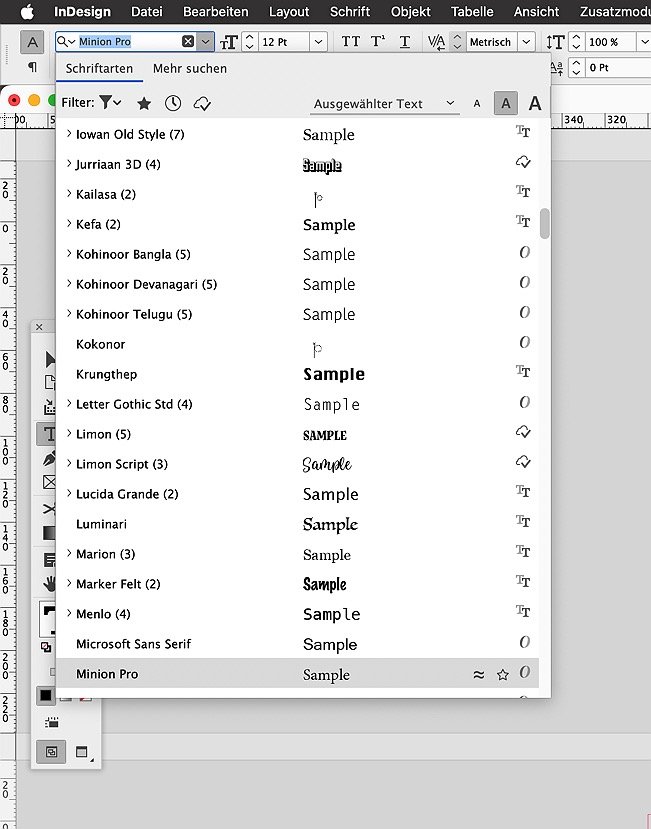Select the Pen tool

49,458
